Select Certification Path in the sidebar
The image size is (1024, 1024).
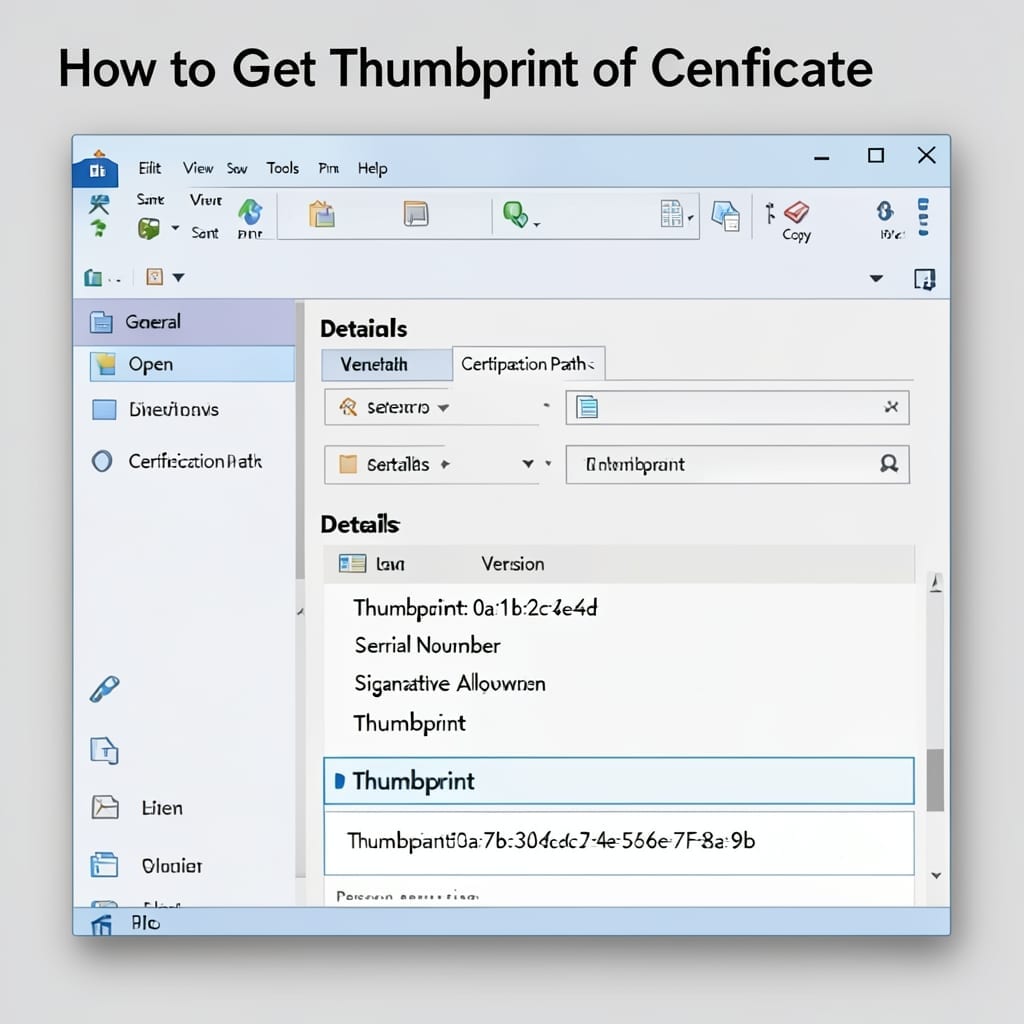[x=195, y=462]
